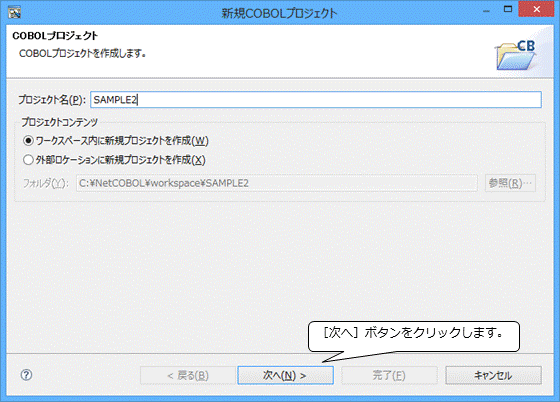
Task: Click the 完了(F) button
Action: point(389,375)
